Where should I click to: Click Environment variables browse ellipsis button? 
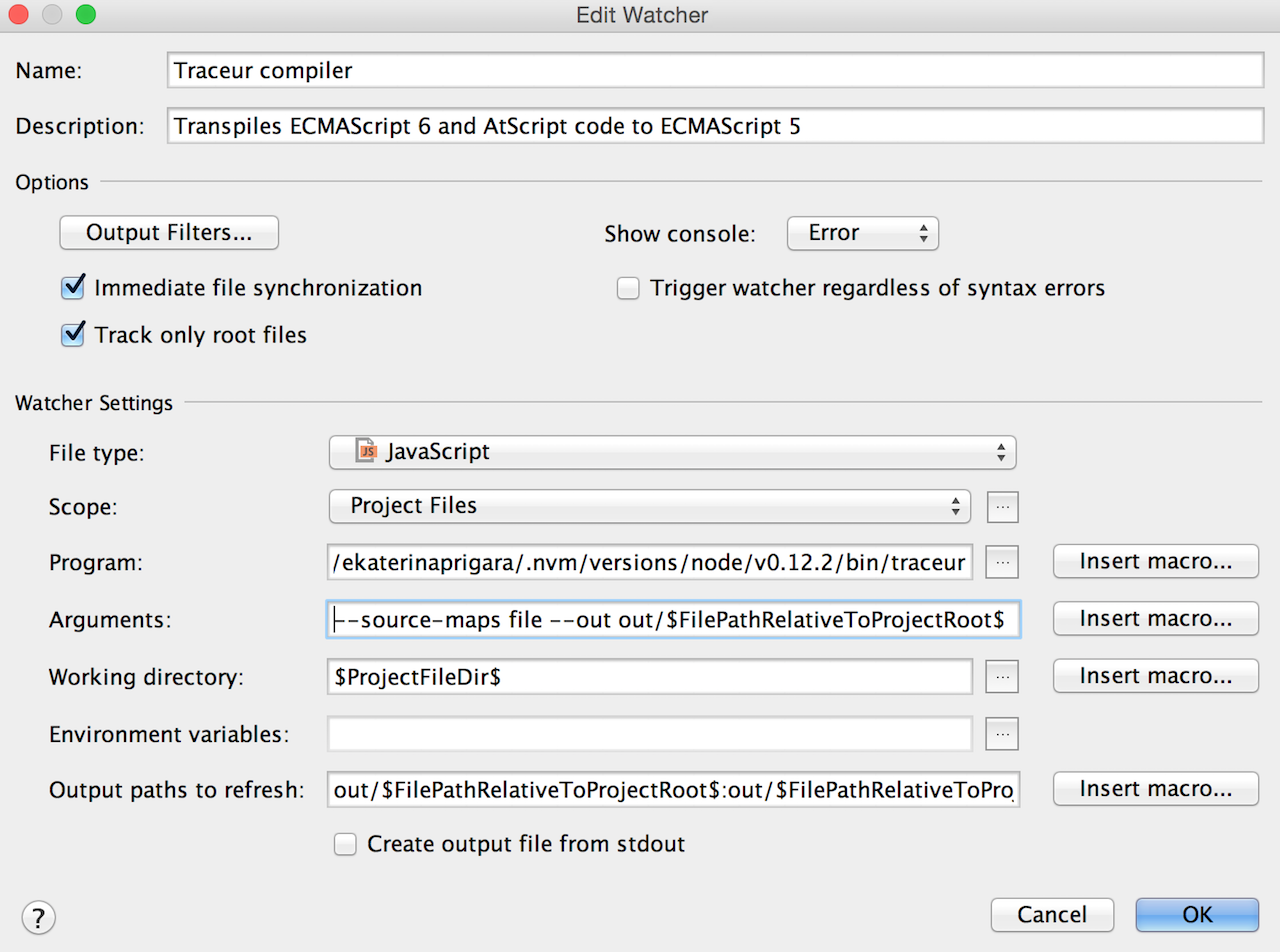coord(1002,734)
